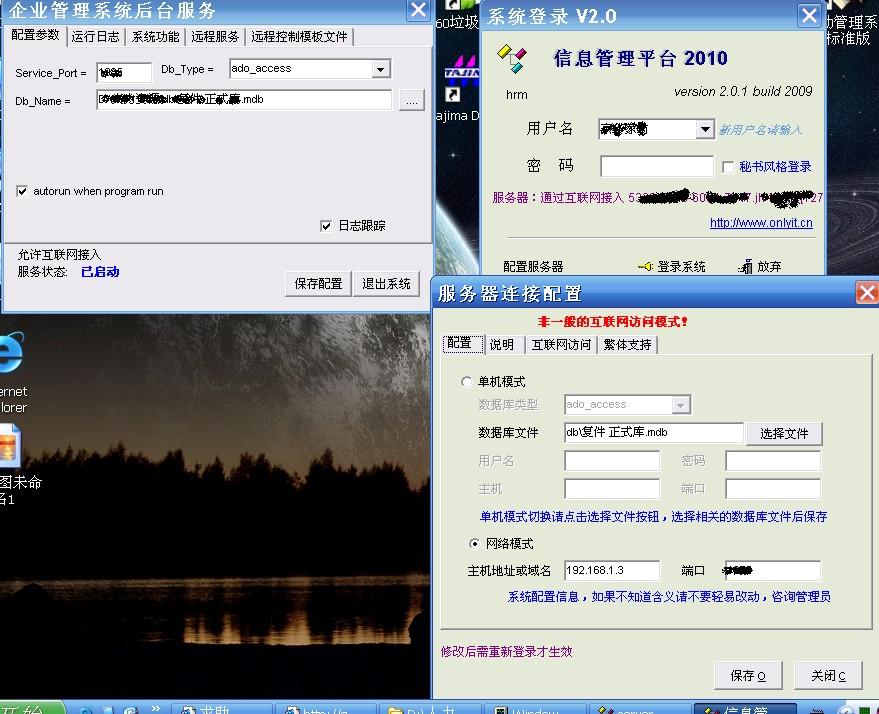
Task: Click the browse '...' button beside Db_Name
Action: click(x=411, y=100)
